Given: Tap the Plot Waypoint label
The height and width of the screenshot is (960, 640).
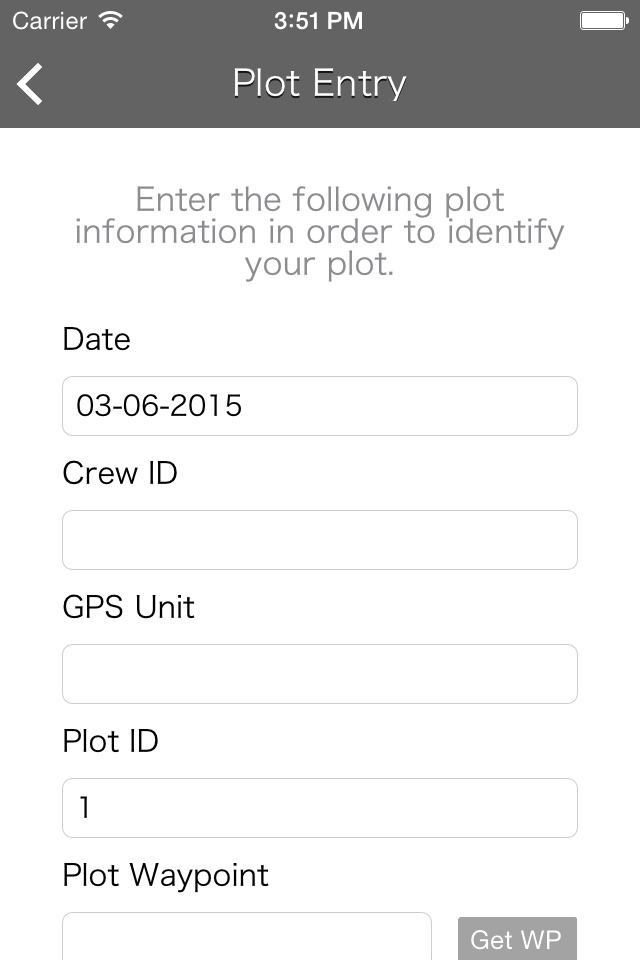Looking at the screenshot, I should 166,876.
